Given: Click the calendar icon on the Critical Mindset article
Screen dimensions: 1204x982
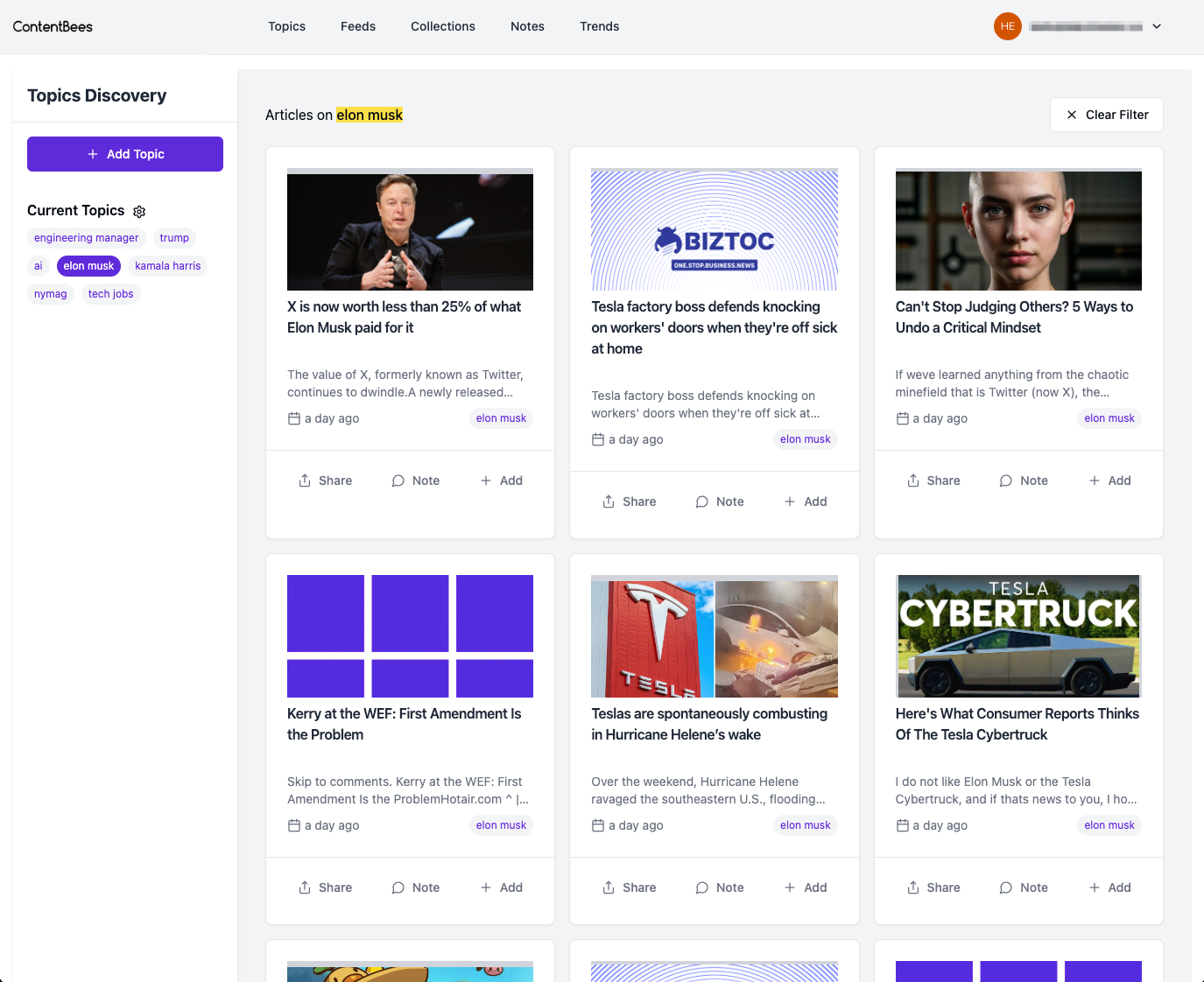Looking at the screenshot, I should (902, 418).
